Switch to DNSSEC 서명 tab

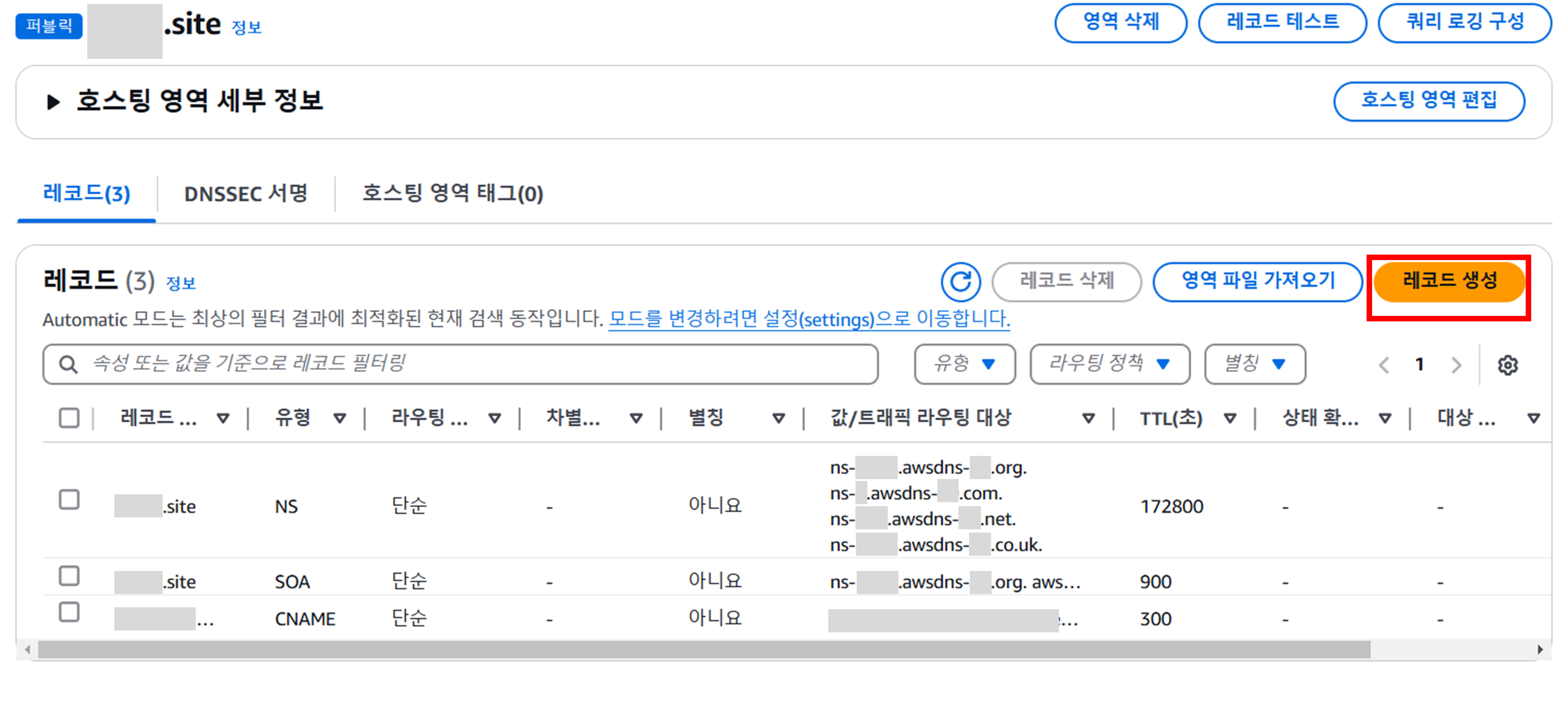click(245, 194)
